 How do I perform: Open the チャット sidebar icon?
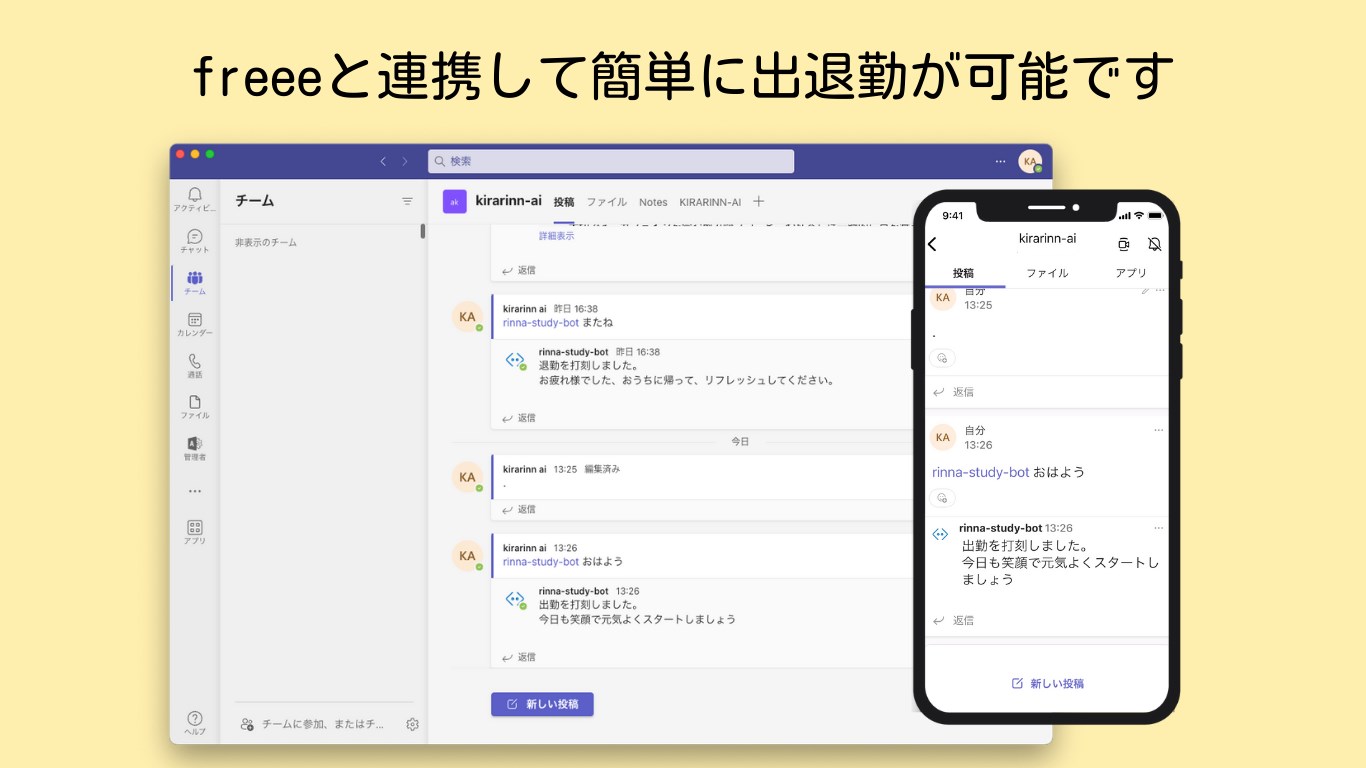click(194, 241)
